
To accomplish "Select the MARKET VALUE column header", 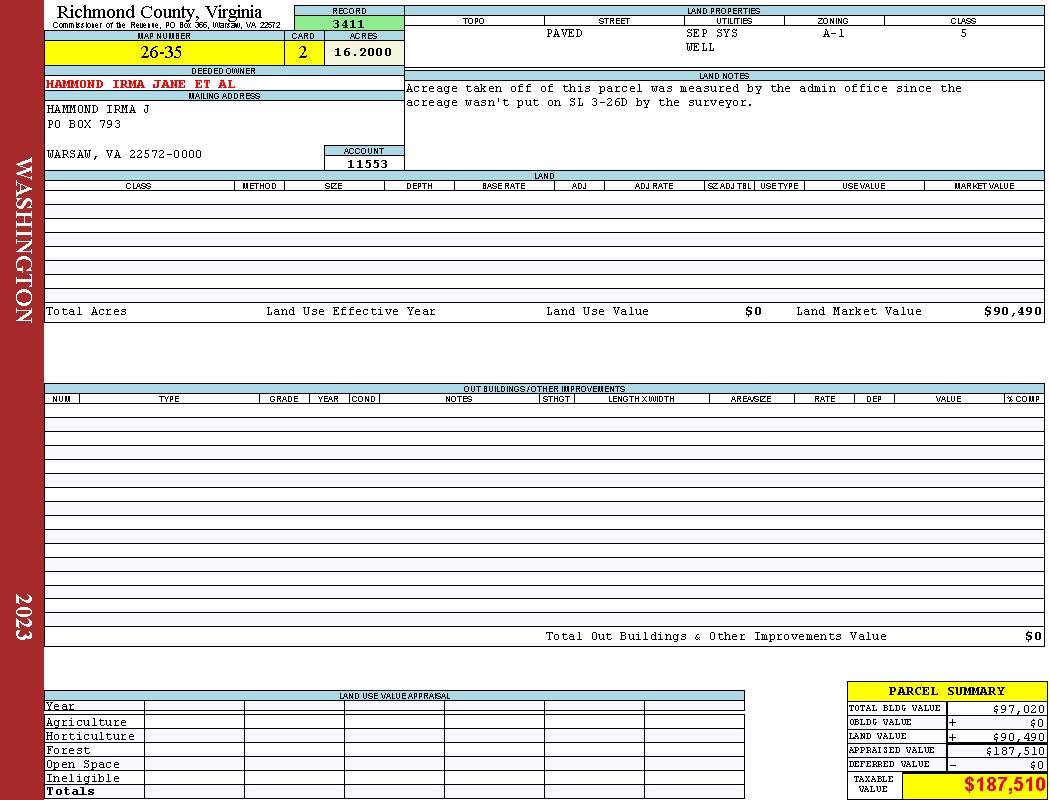I will 984,186.
